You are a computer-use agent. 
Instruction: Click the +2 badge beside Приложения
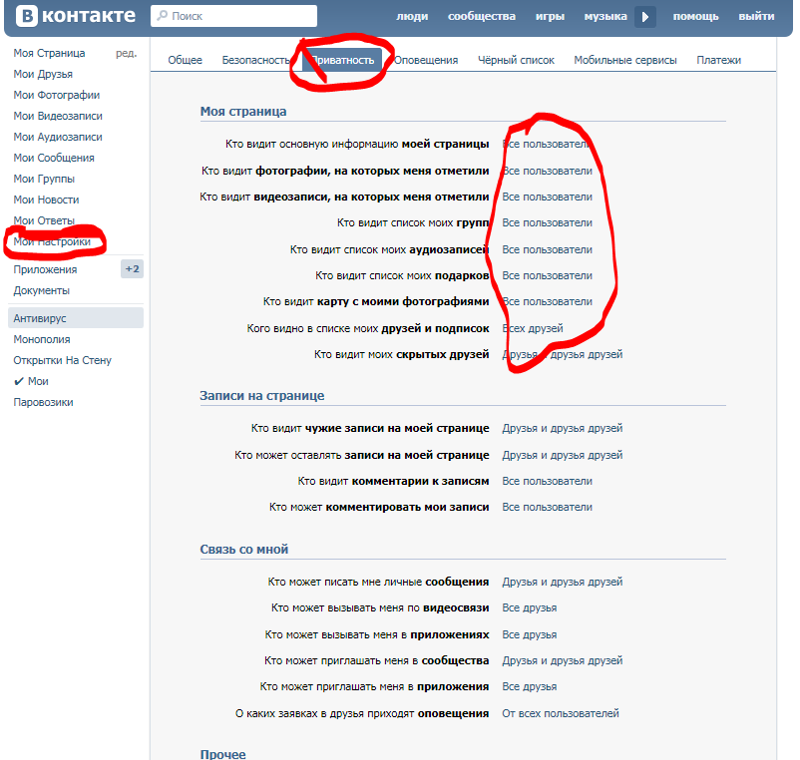tap(132, 269)
